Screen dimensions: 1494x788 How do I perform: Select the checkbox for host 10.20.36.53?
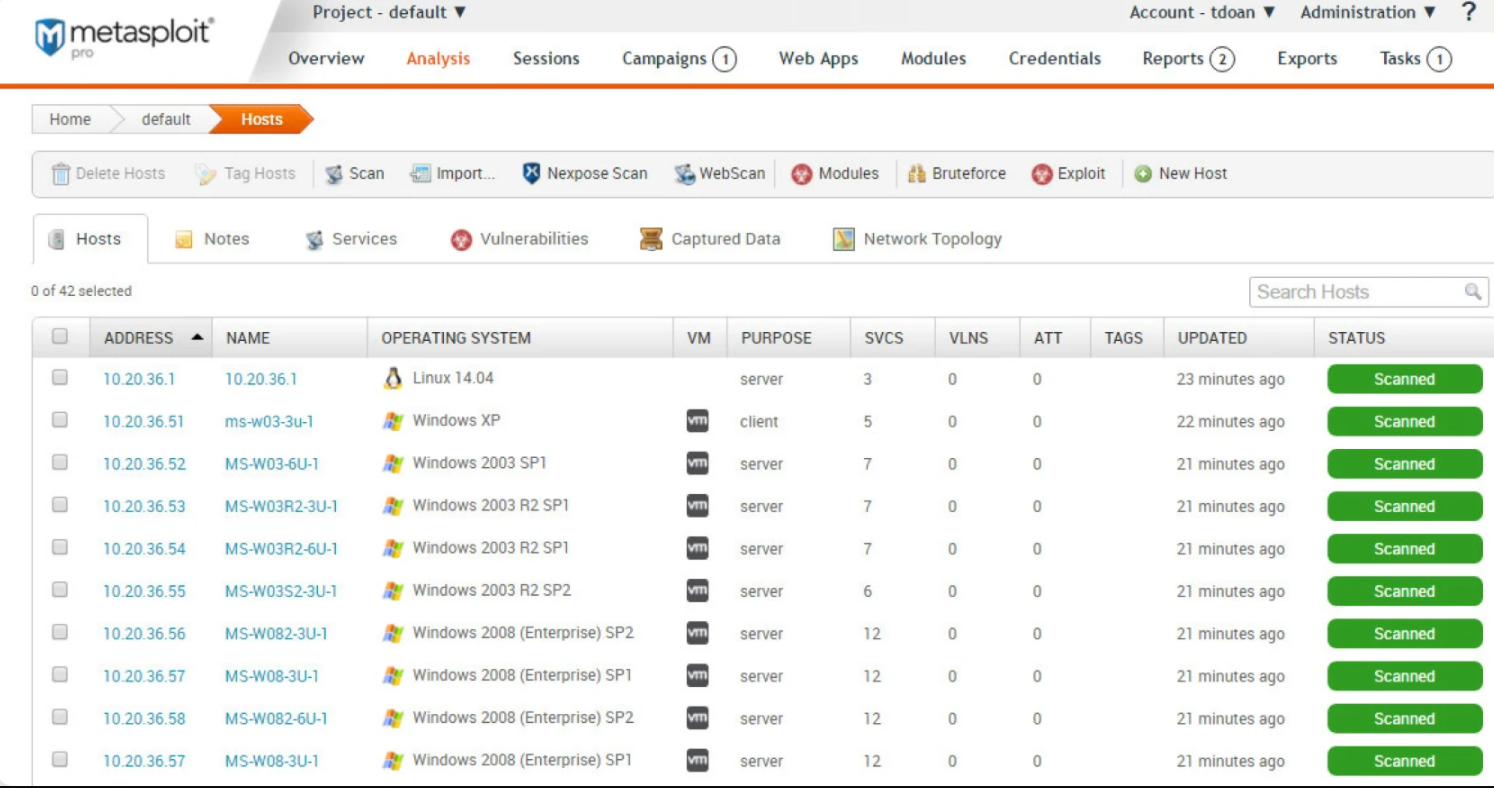coord(60,505)
